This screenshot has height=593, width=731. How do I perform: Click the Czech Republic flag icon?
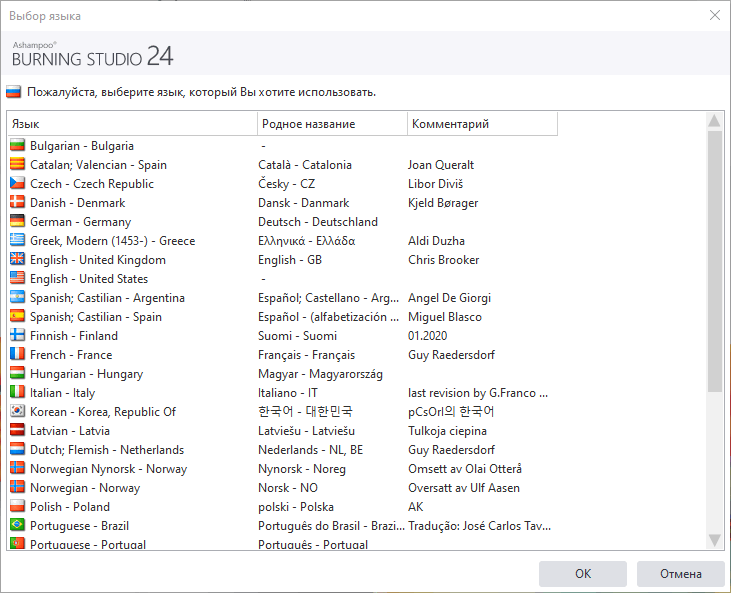point(17,184)
